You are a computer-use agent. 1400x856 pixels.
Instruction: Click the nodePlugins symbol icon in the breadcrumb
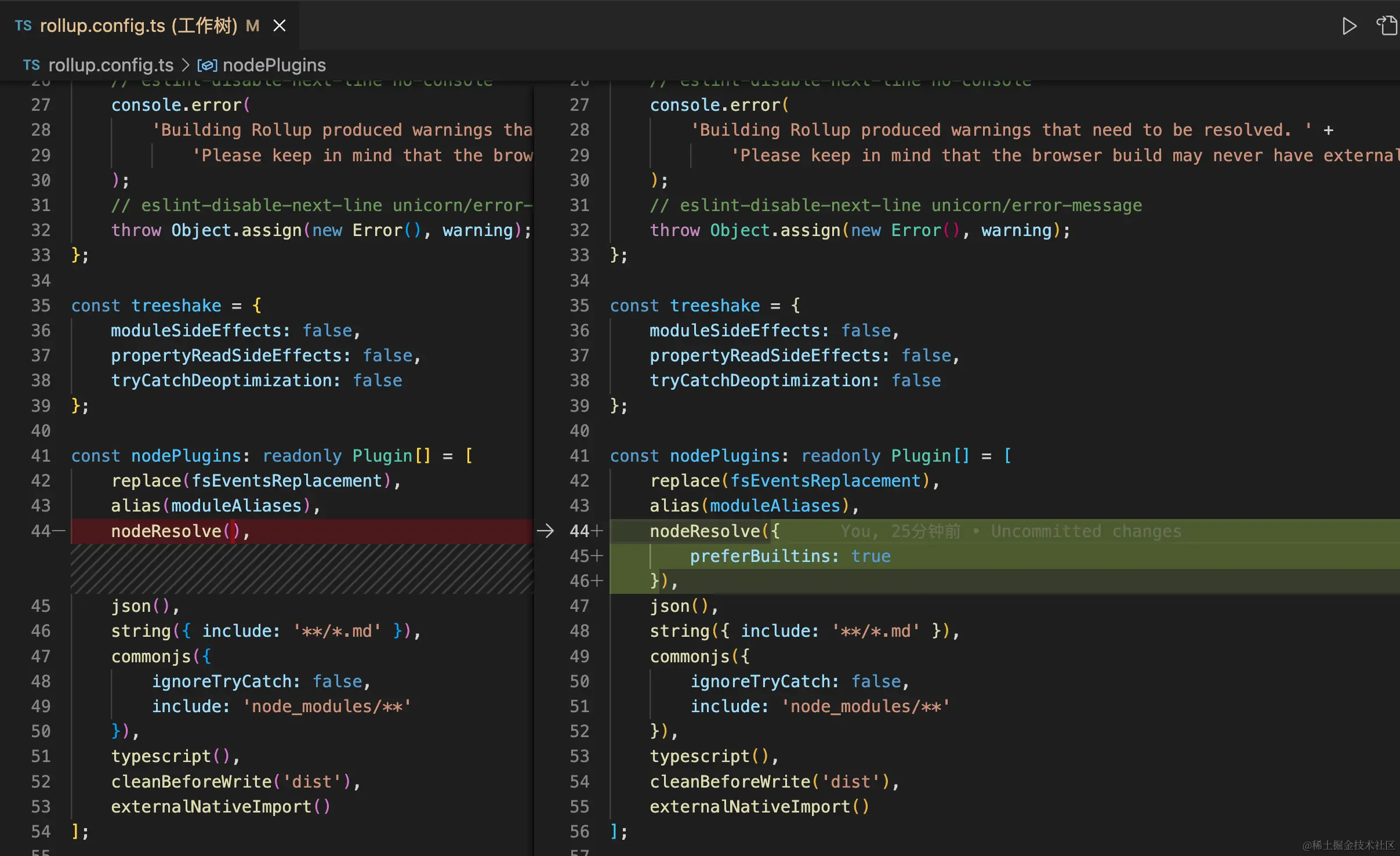[x=207, y=66]
